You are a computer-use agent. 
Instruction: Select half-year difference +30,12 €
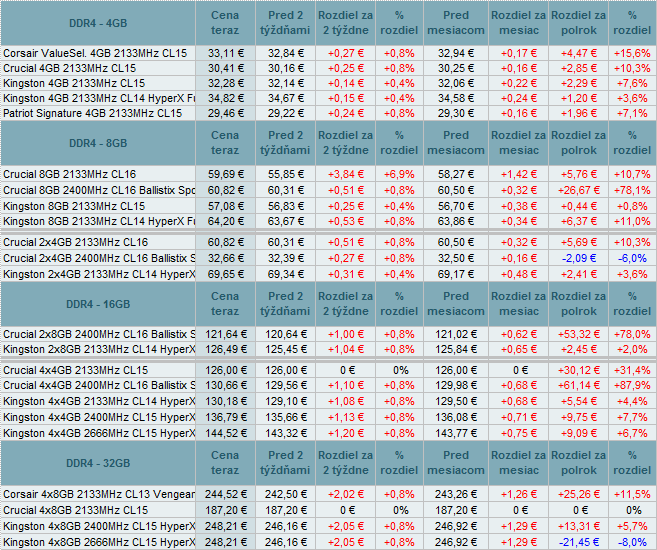(x=579, y=370)
